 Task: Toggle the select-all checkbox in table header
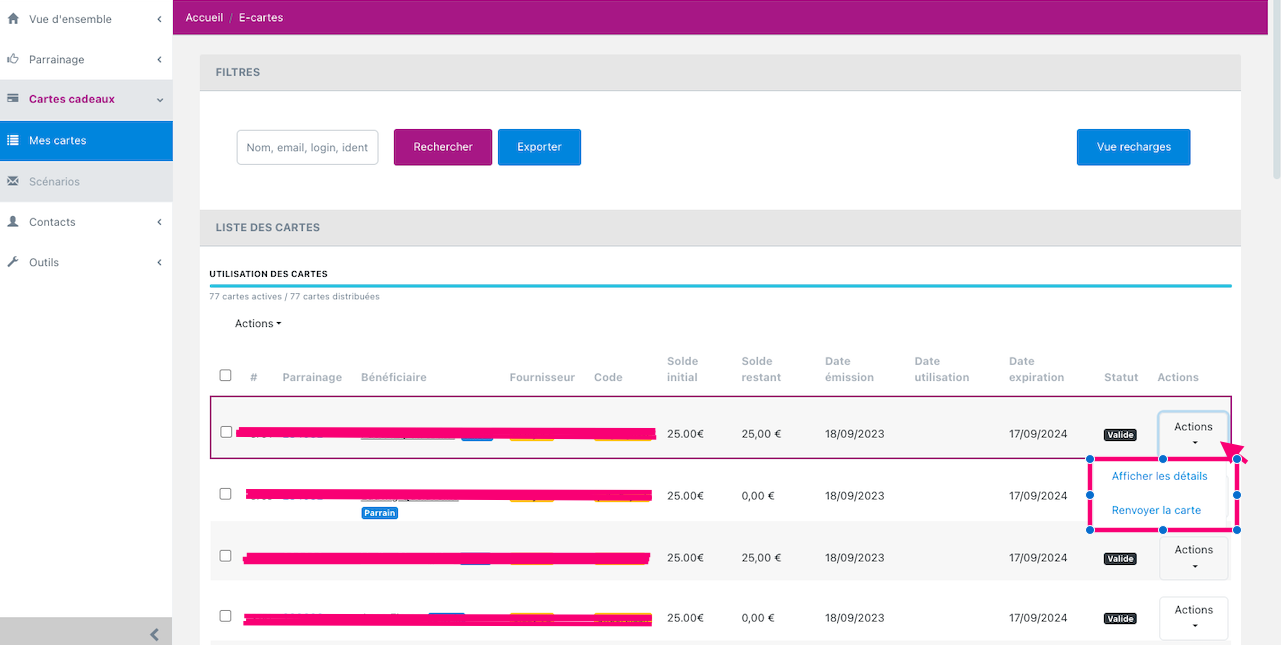click(225, 376)
